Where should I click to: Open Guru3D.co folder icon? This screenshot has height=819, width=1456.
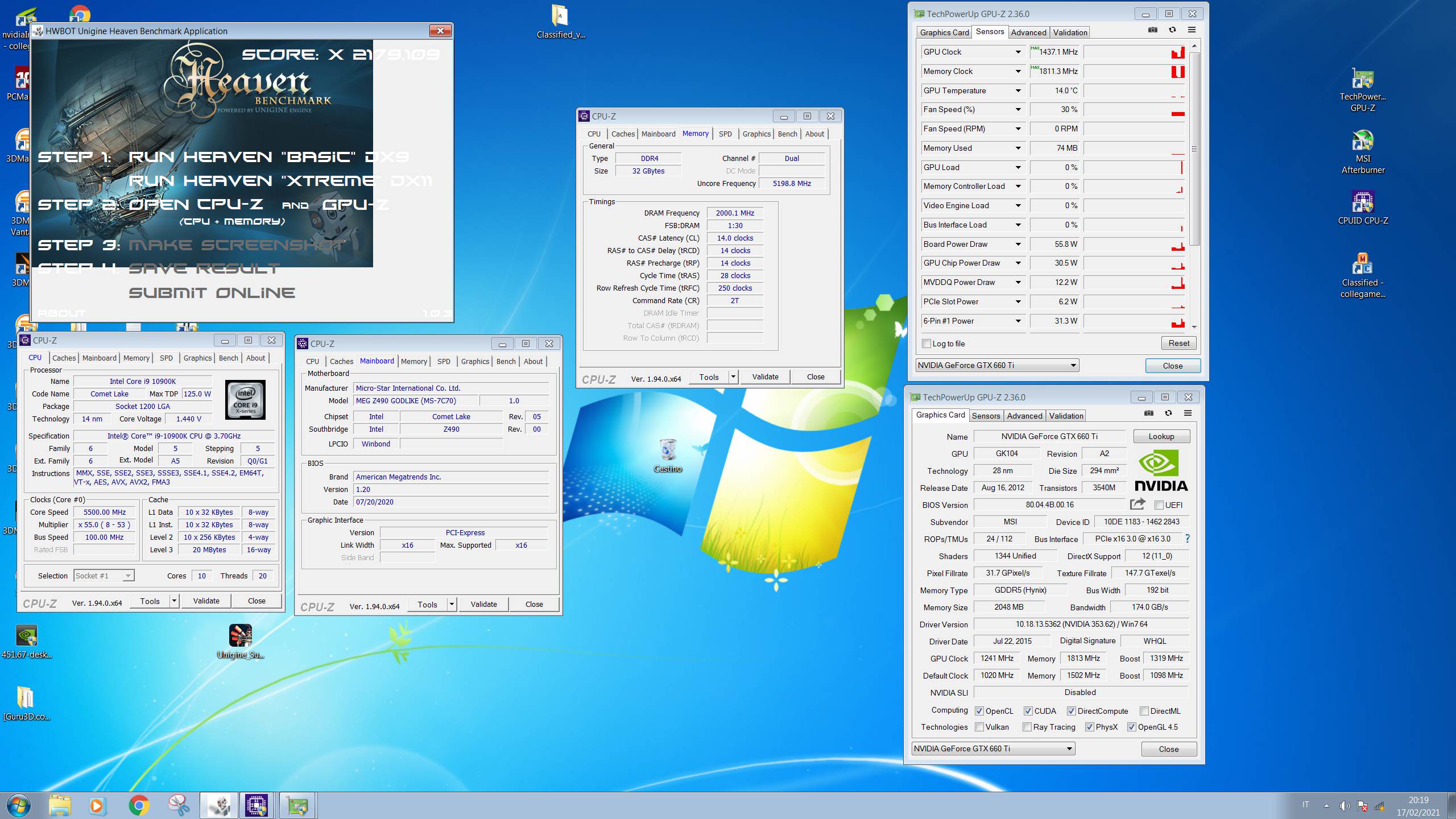(x=26, y=704)
